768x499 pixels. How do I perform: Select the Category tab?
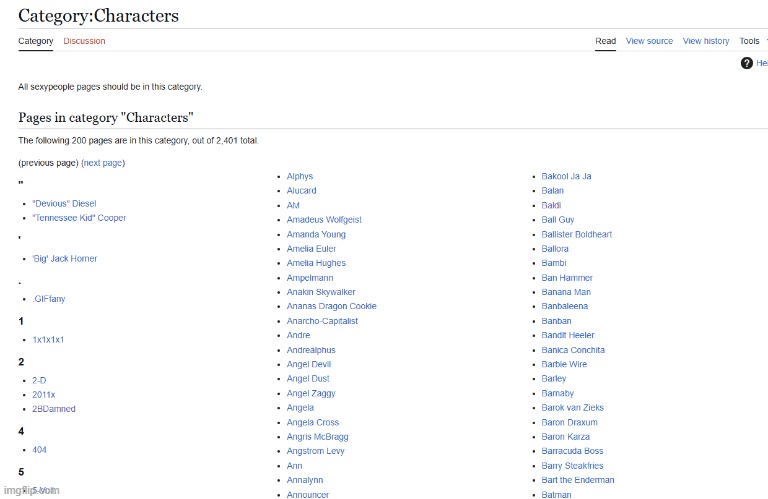tap(36, 41)
